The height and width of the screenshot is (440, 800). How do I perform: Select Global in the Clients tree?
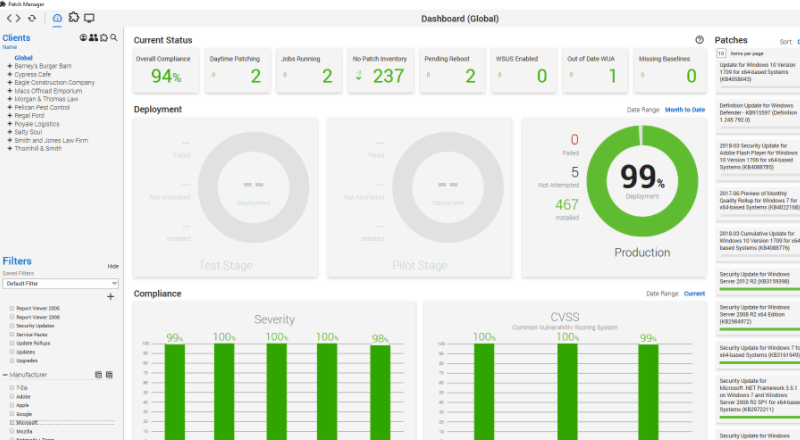23,58
